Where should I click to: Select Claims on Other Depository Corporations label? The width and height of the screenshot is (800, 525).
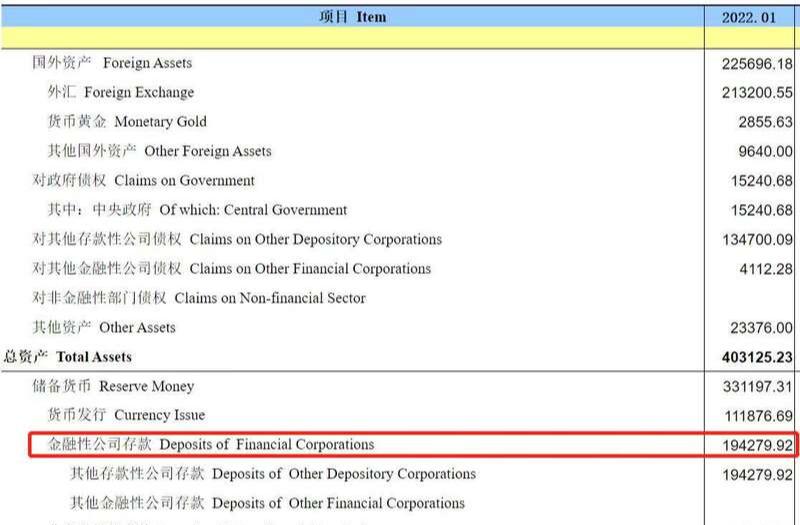click(x=237, y=240)
